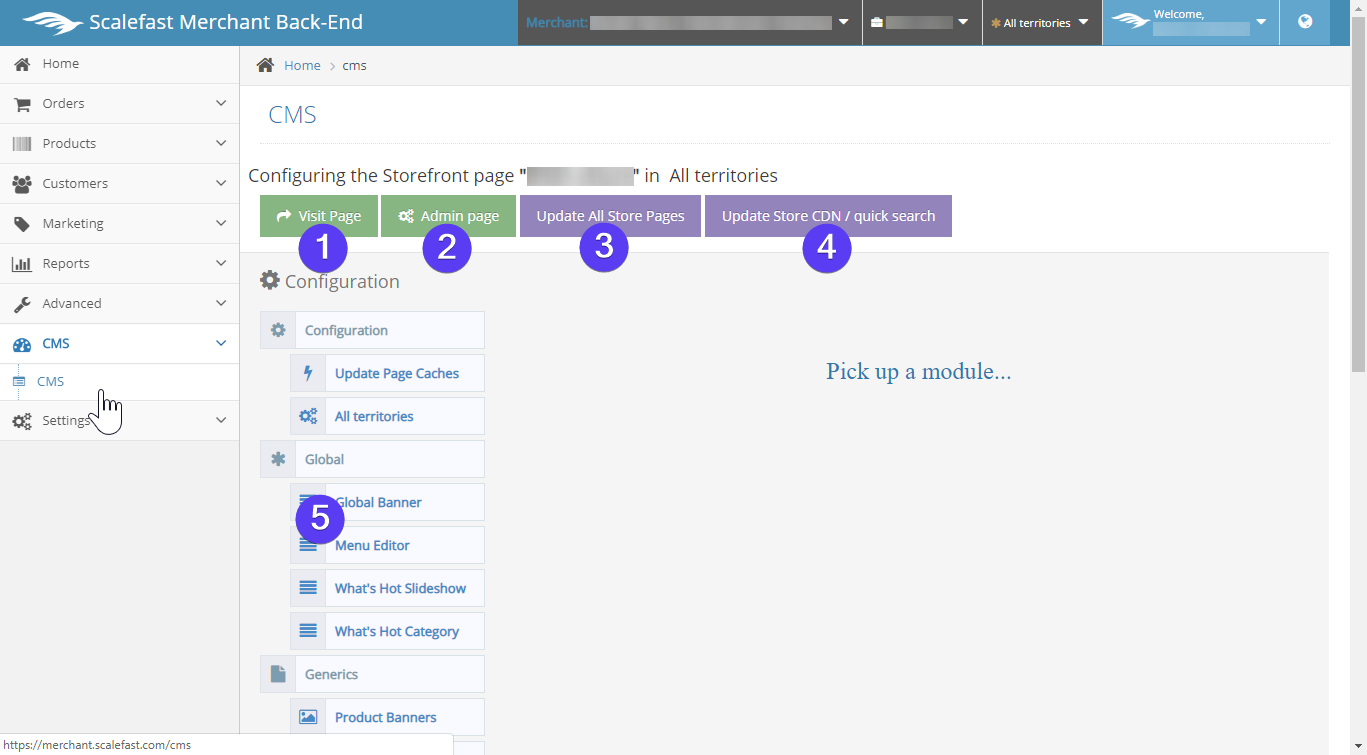Open Reports in the sidebar
Image resolution: width=1367 pixels, height=755 pixels.
coord(120,263)
